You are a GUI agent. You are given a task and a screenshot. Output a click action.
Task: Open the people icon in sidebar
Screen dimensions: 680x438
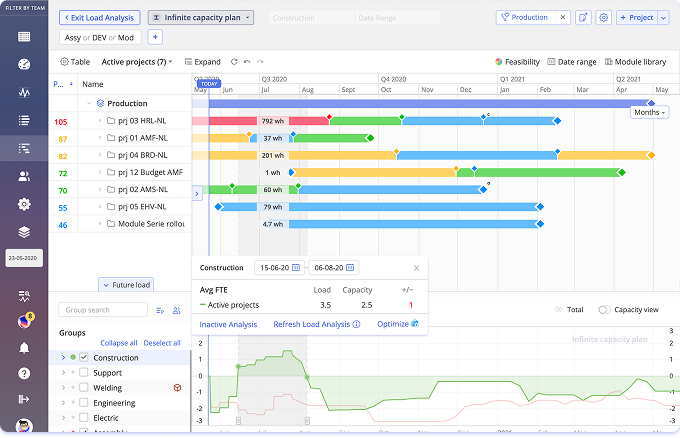(24, 176)
